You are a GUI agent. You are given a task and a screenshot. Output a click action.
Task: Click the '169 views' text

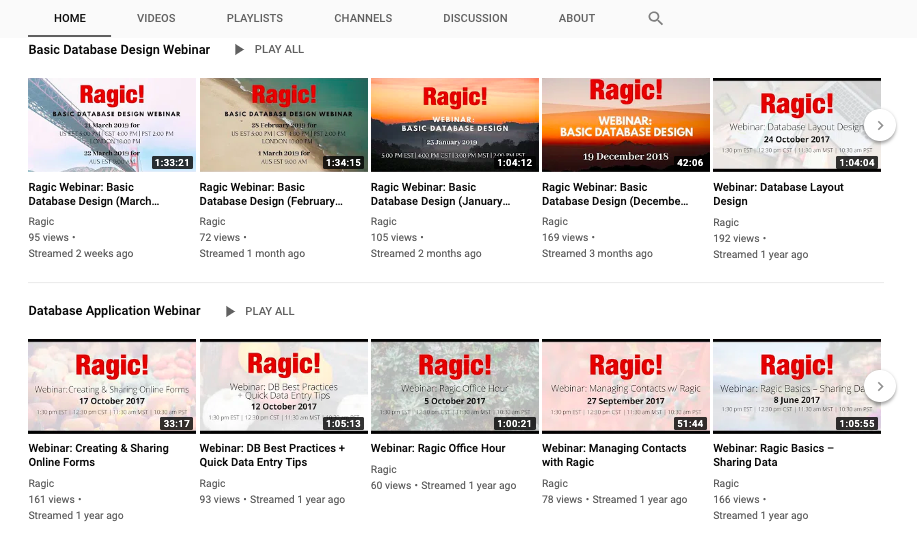[x=565, y=237]
